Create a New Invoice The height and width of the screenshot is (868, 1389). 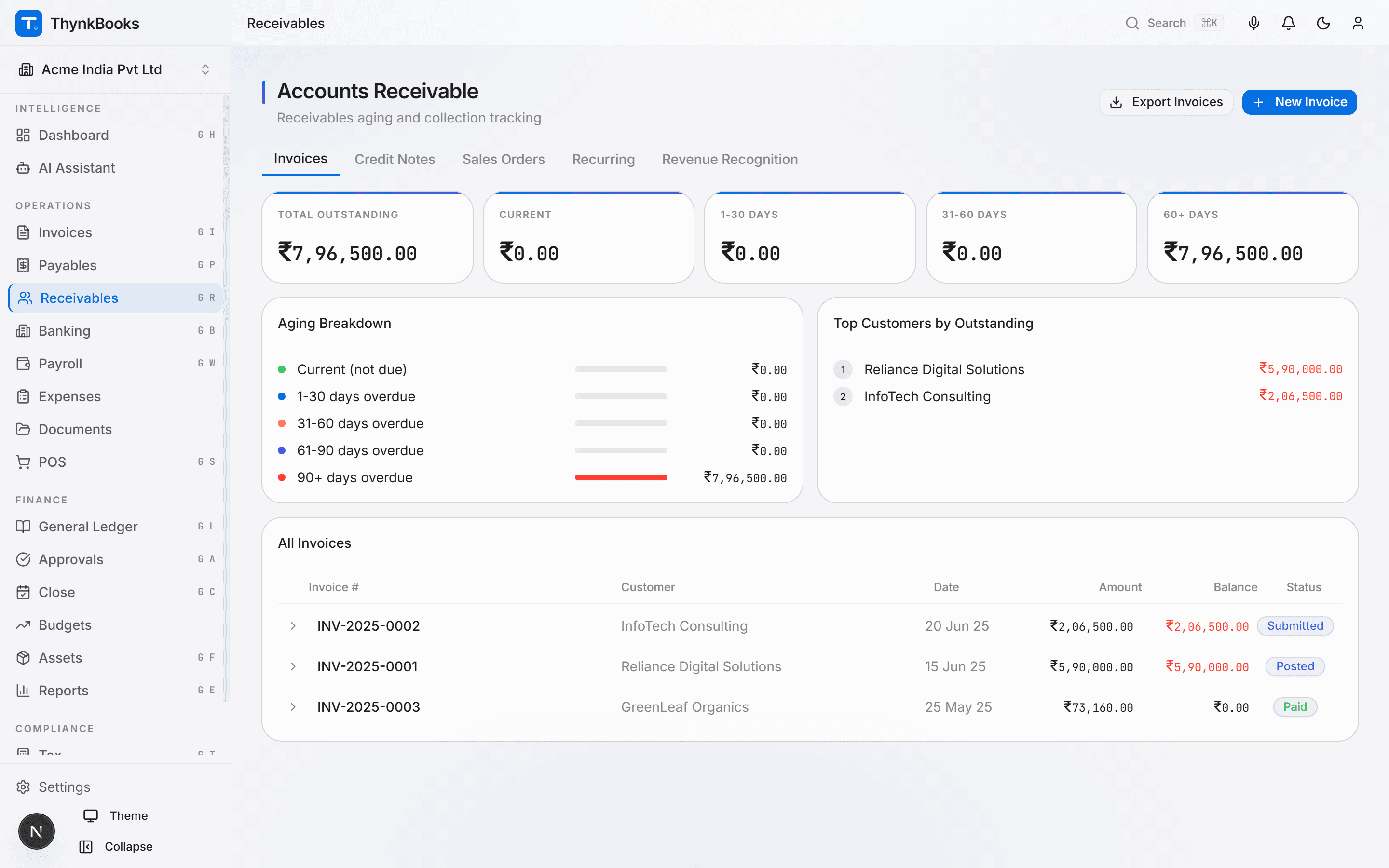click(1299, 102)
